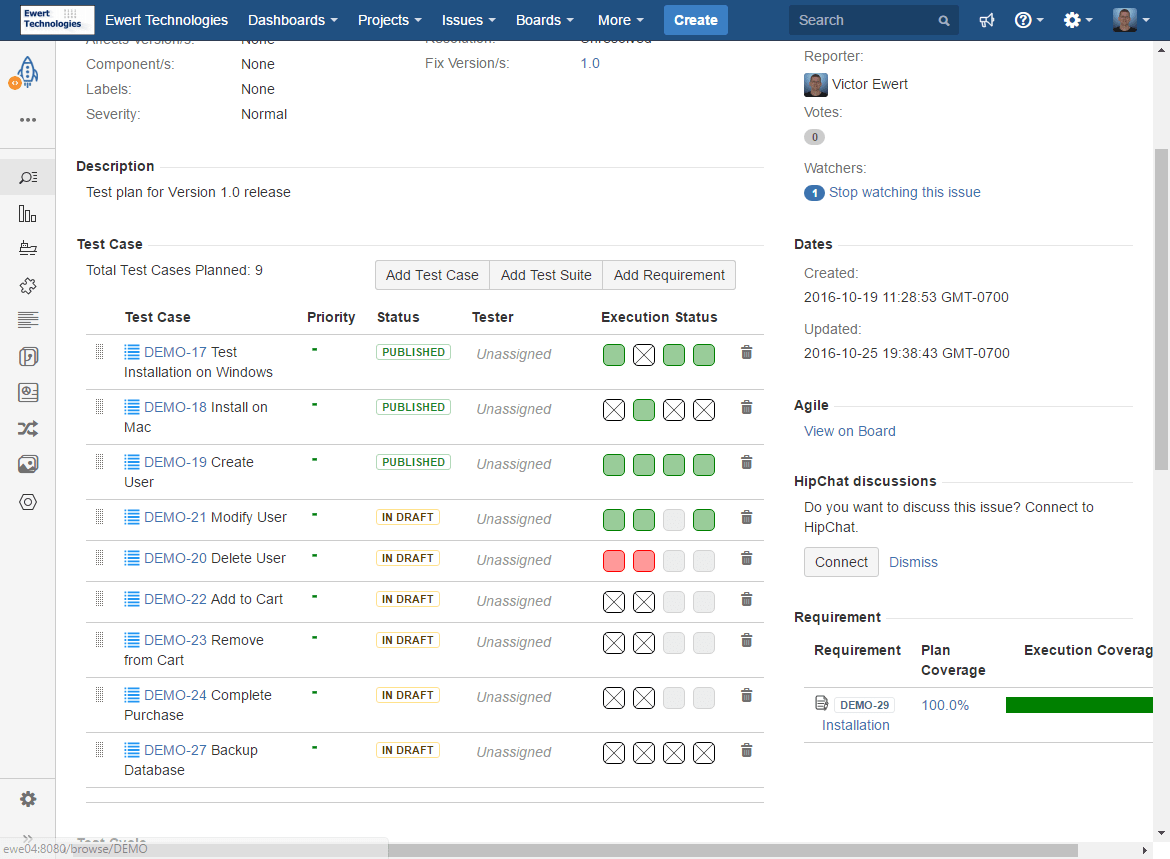Viewport: 1170px width, 859px height.
Task: Click the votes count badge
Action: (x=814, y=137)
